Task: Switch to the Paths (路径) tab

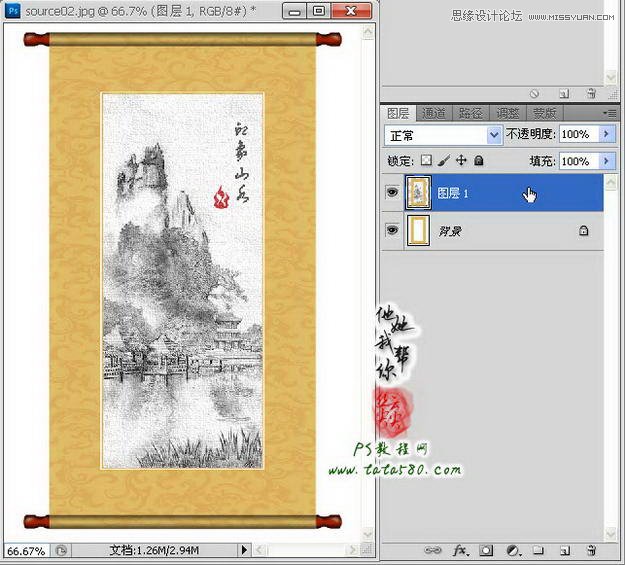Action: click(x=471, y=113)
